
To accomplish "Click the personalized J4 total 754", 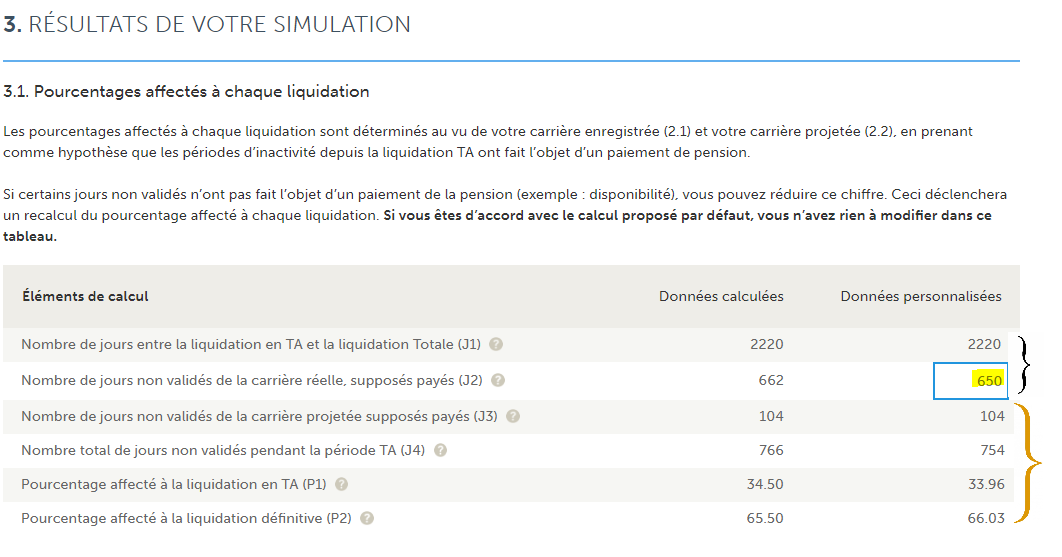I will 992,450.
